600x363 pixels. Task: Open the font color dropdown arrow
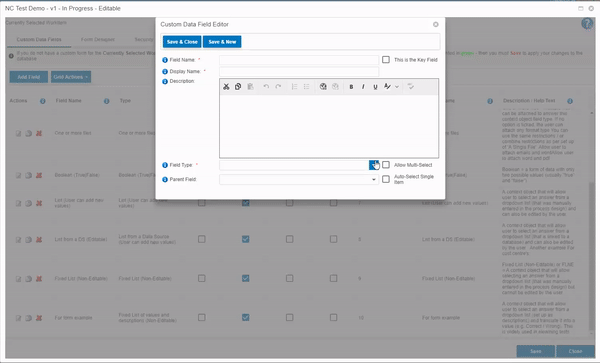[x=397, y=87]
